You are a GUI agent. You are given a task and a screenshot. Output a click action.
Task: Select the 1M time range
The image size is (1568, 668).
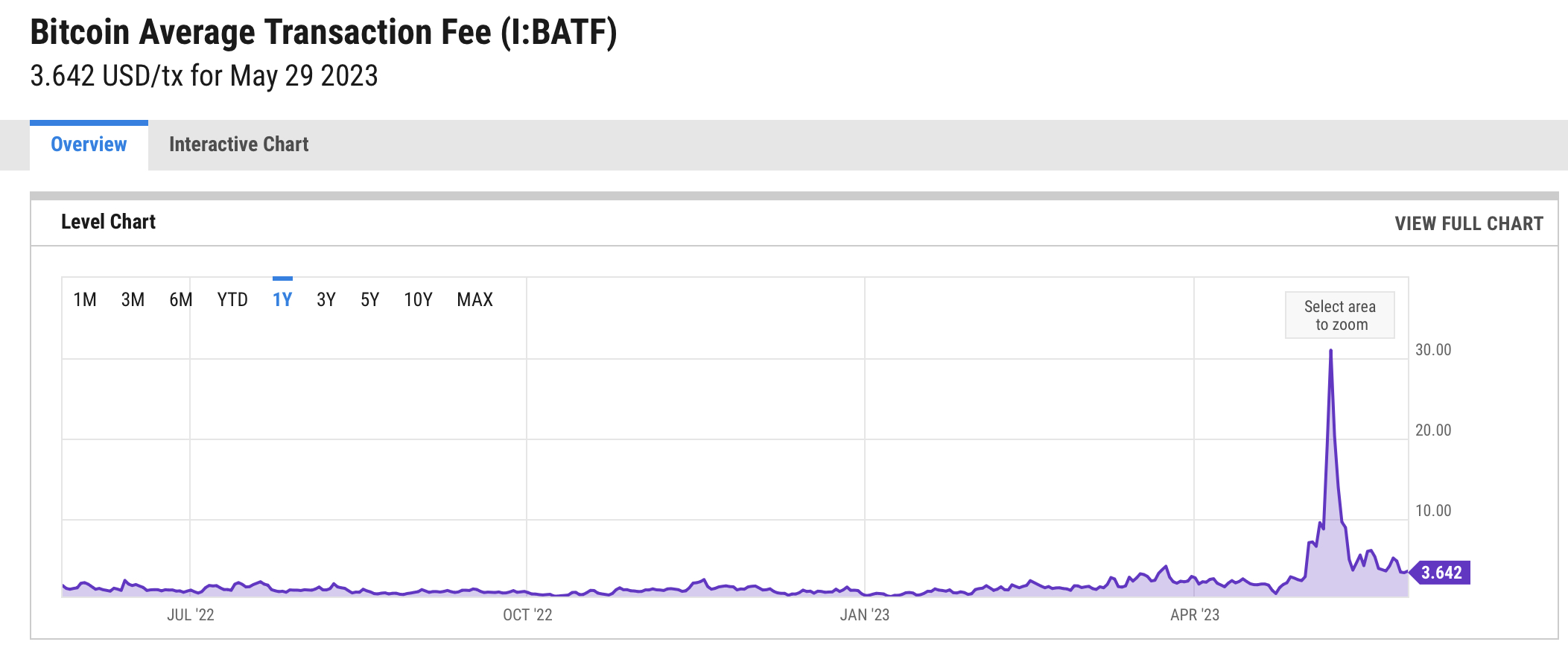click(85, 299)
